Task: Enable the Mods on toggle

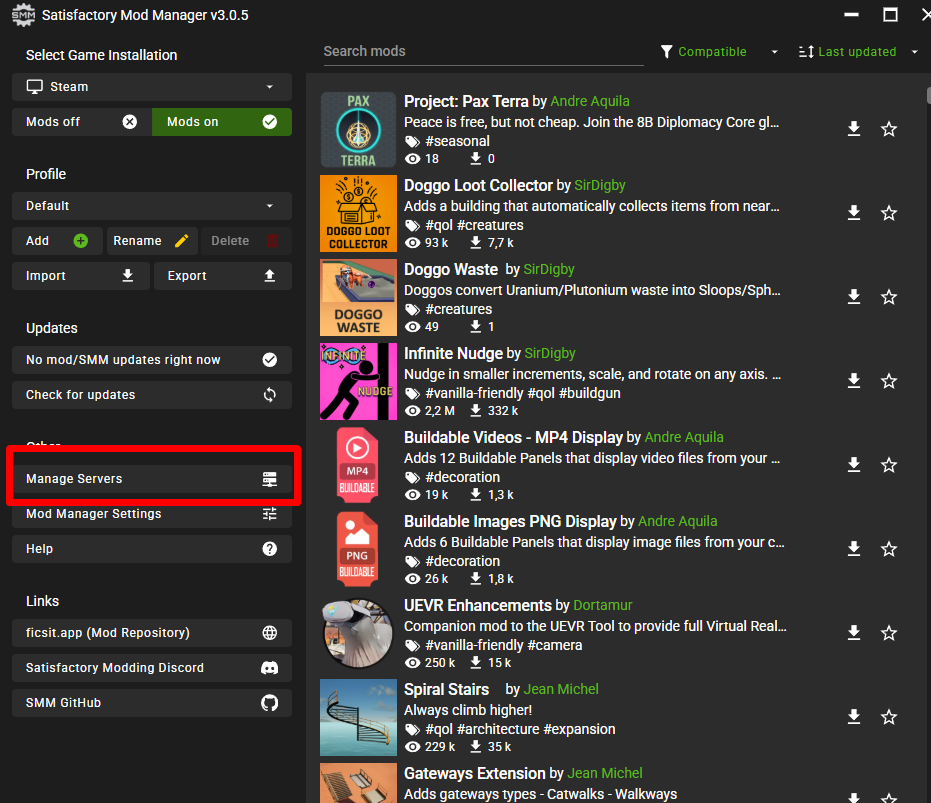Action: (x=221, y=122)
